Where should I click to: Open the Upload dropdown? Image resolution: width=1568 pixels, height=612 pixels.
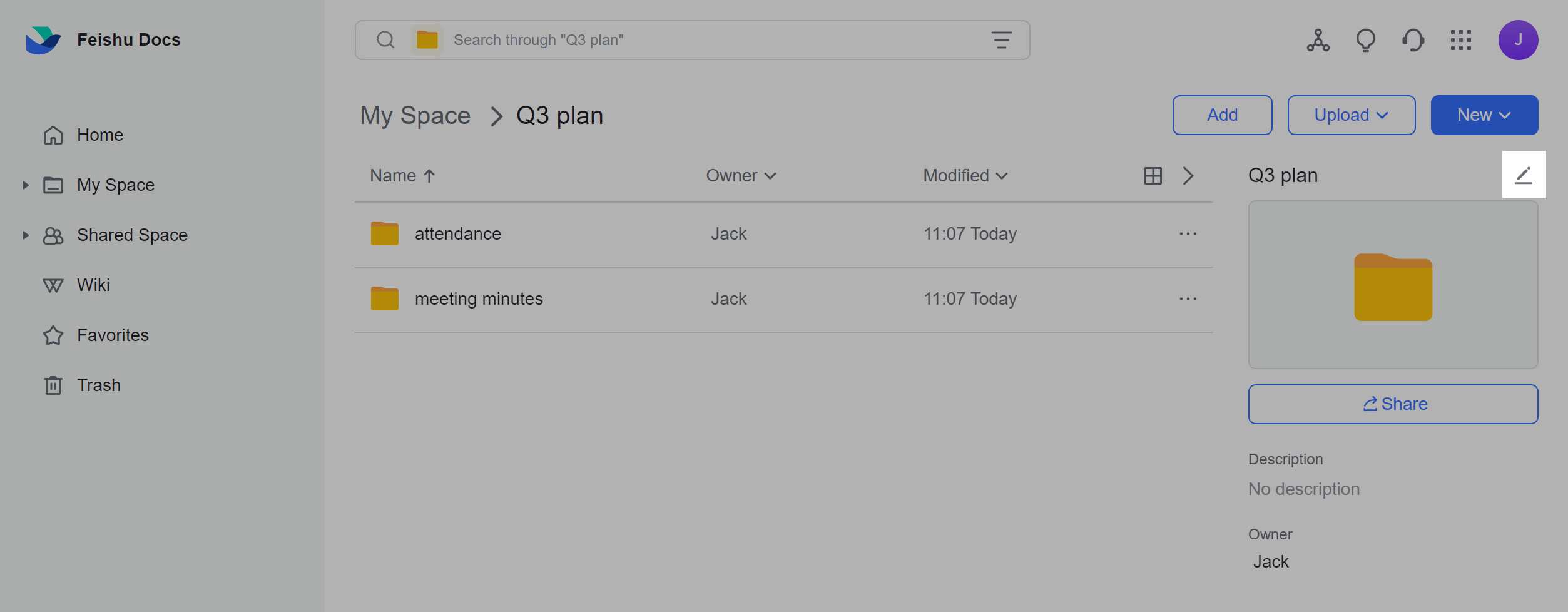point(1351,115)
